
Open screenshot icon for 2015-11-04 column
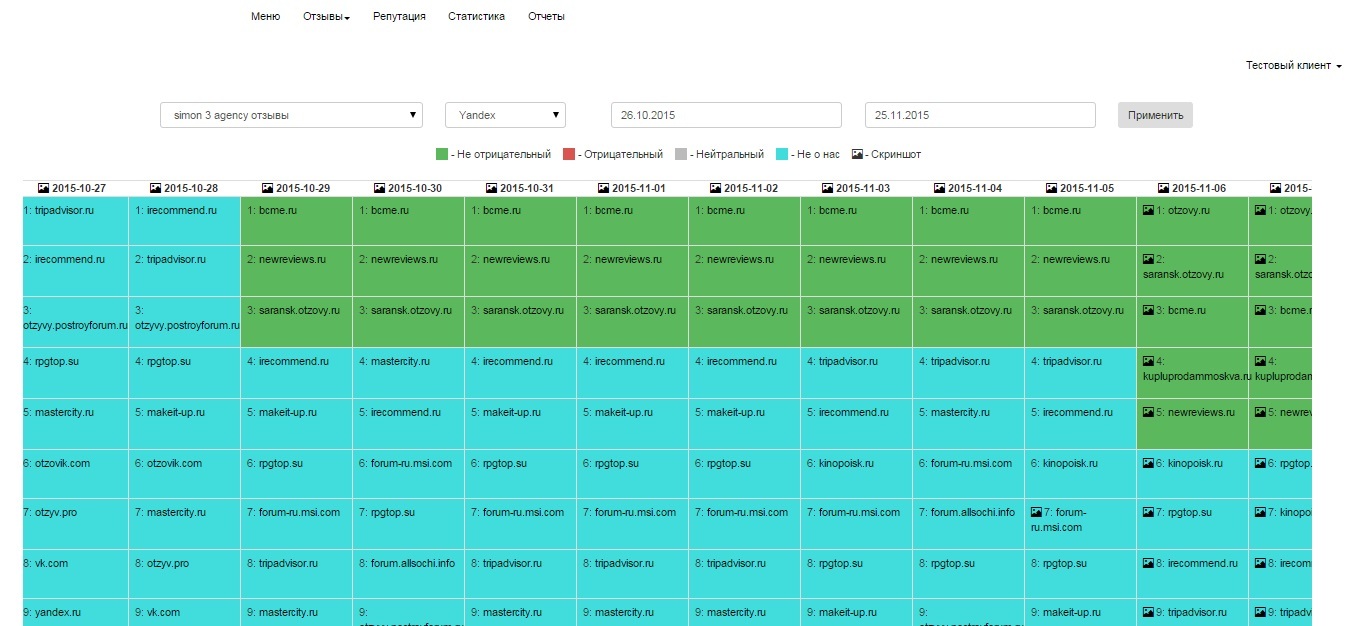point(939,188)
